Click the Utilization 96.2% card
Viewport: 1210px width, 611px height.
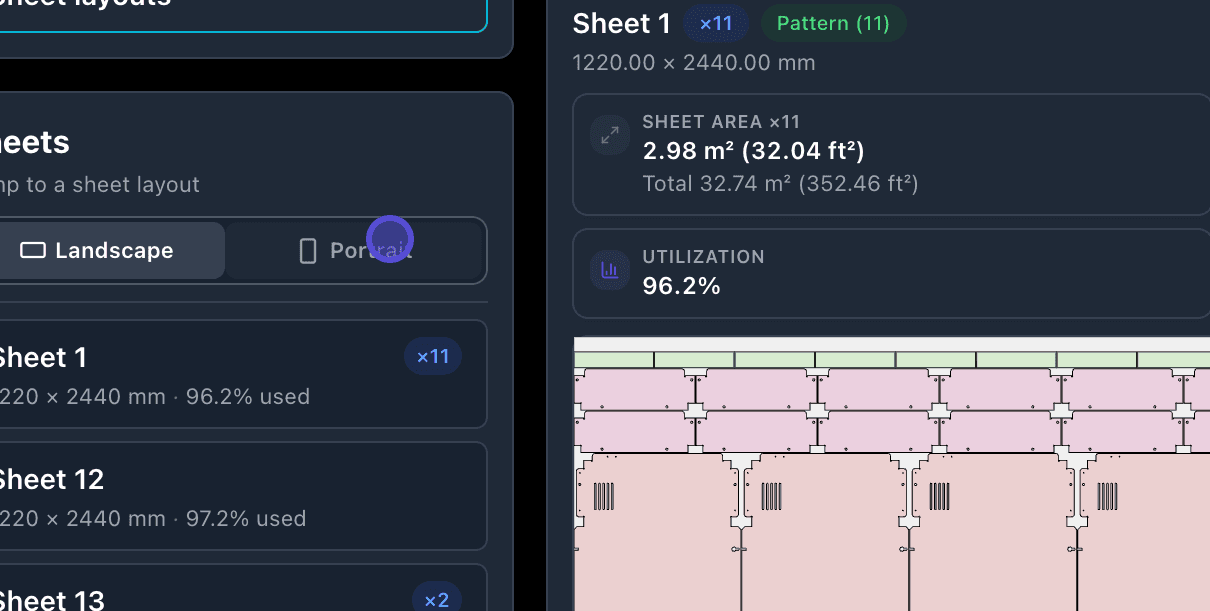point(891,273)
